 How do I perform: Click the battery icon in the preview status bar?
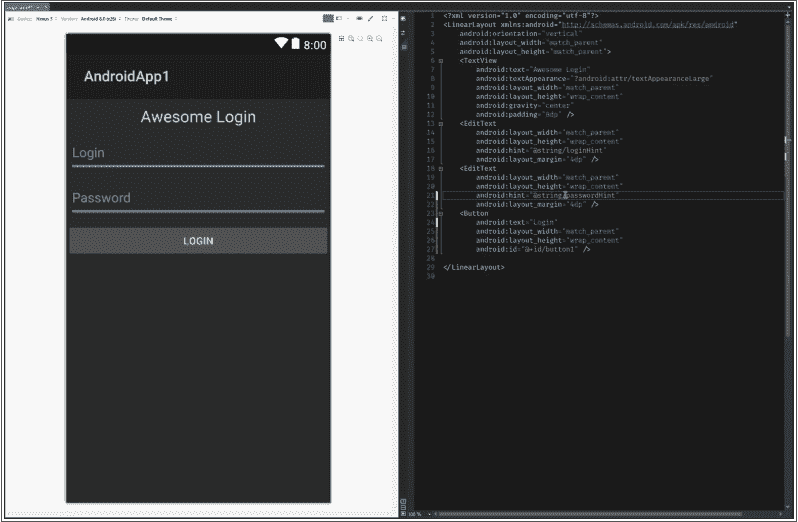tap(295, 44)
